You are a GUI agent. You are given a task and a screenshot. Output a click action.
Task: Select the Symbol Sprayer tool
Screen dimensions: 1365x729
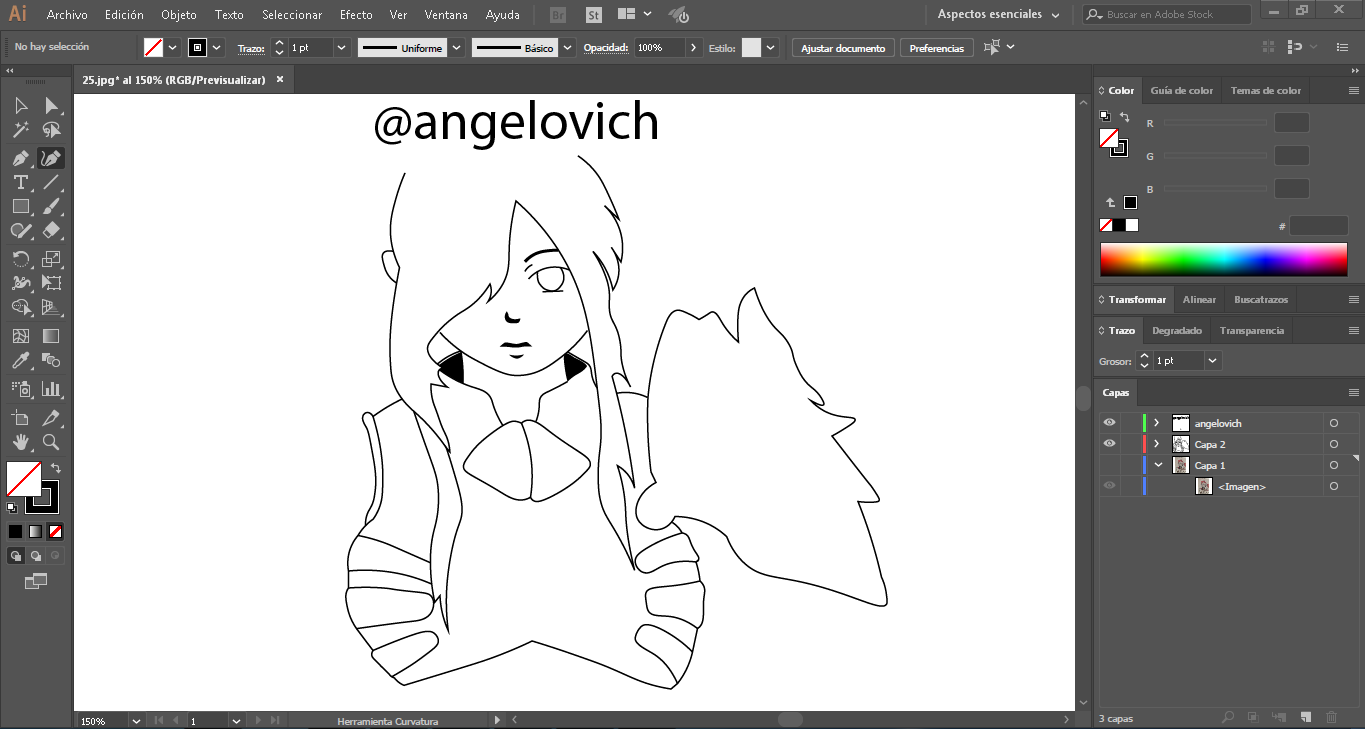21,389
